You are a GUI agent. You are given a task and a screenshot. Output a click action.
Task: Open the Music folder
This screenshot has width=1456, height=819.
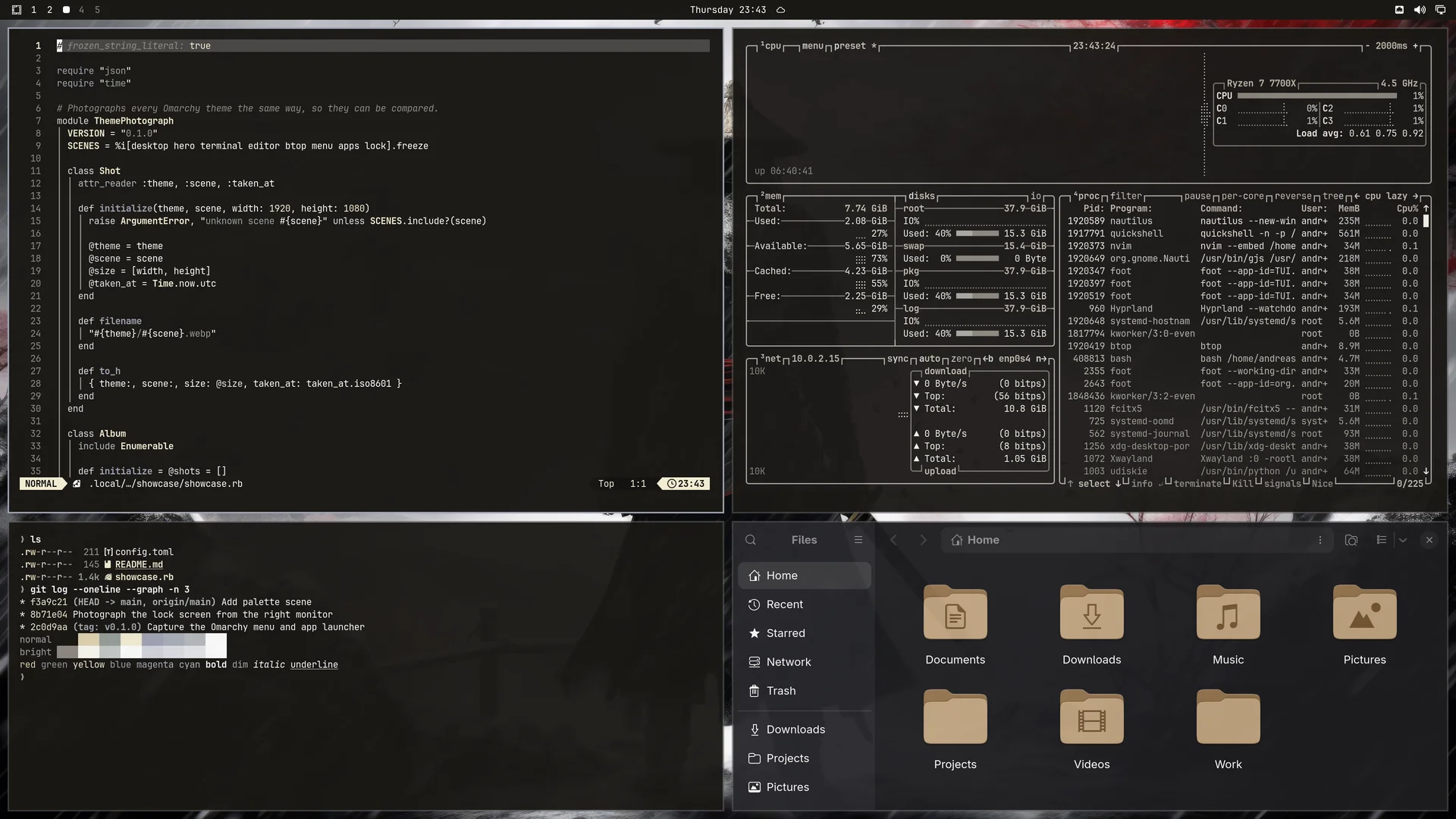click(1228, 626)
